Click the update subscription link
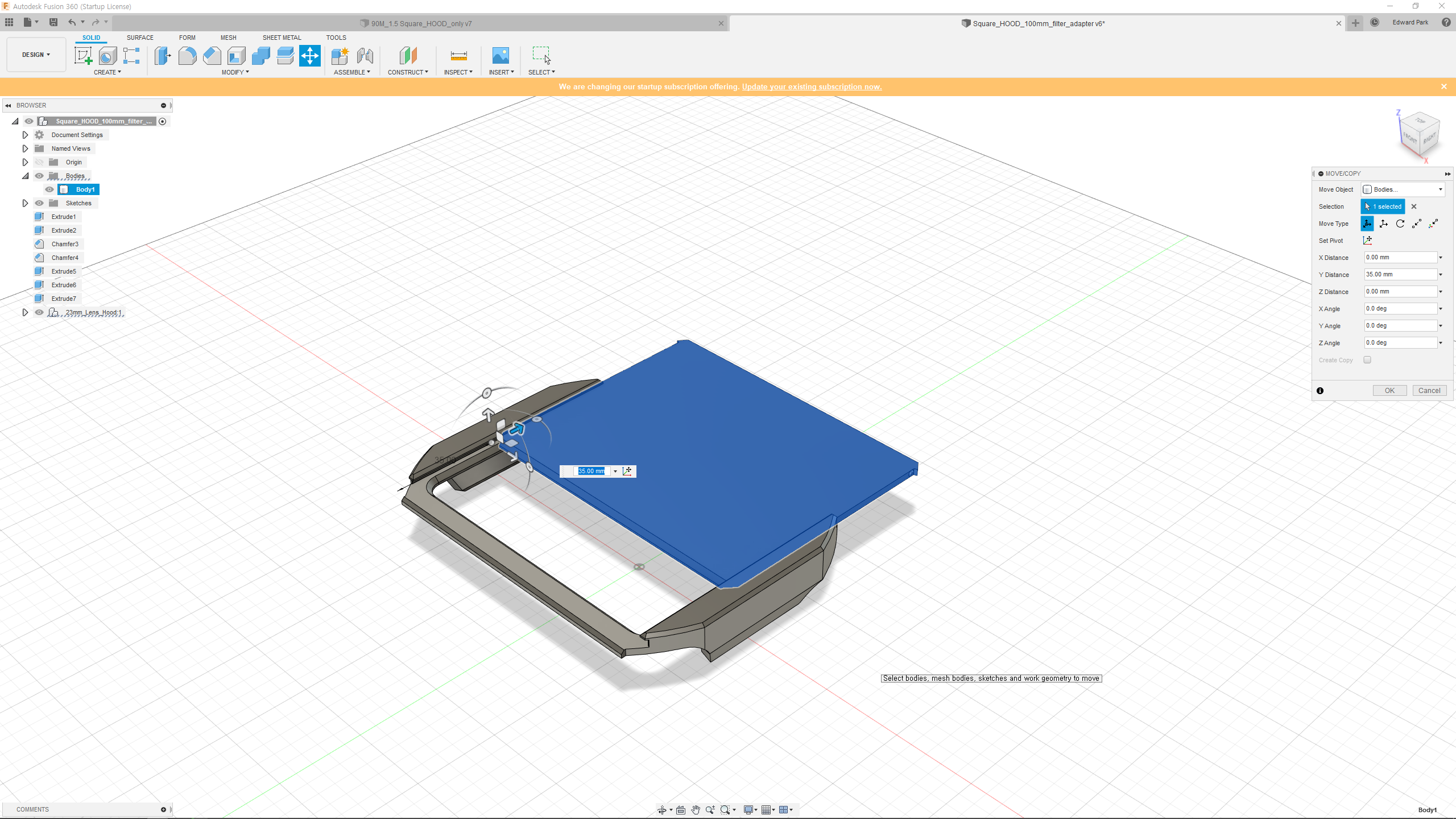The image size is (1456, 819). coord(812,86)
